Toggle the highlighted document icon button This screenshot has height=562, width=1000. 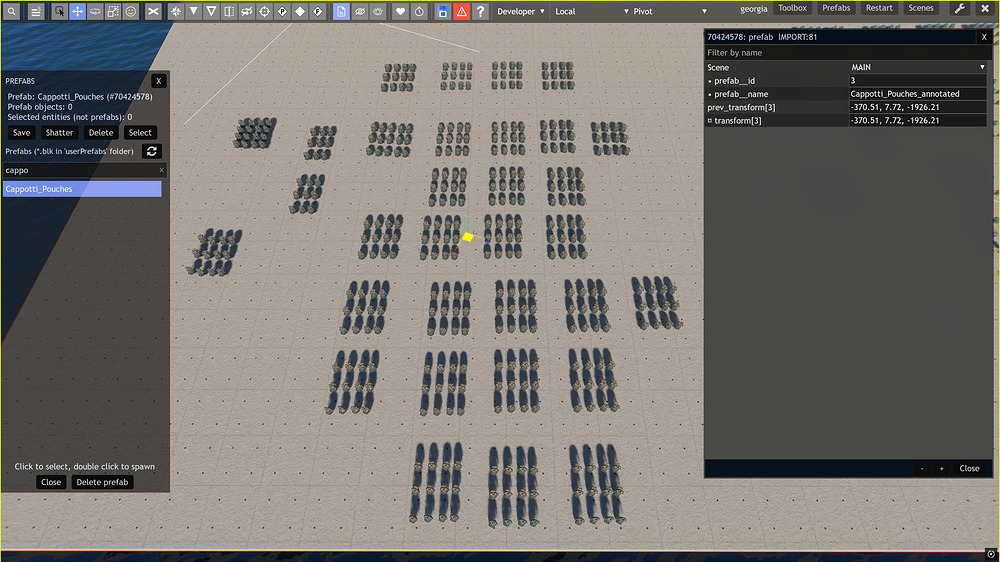341,11
